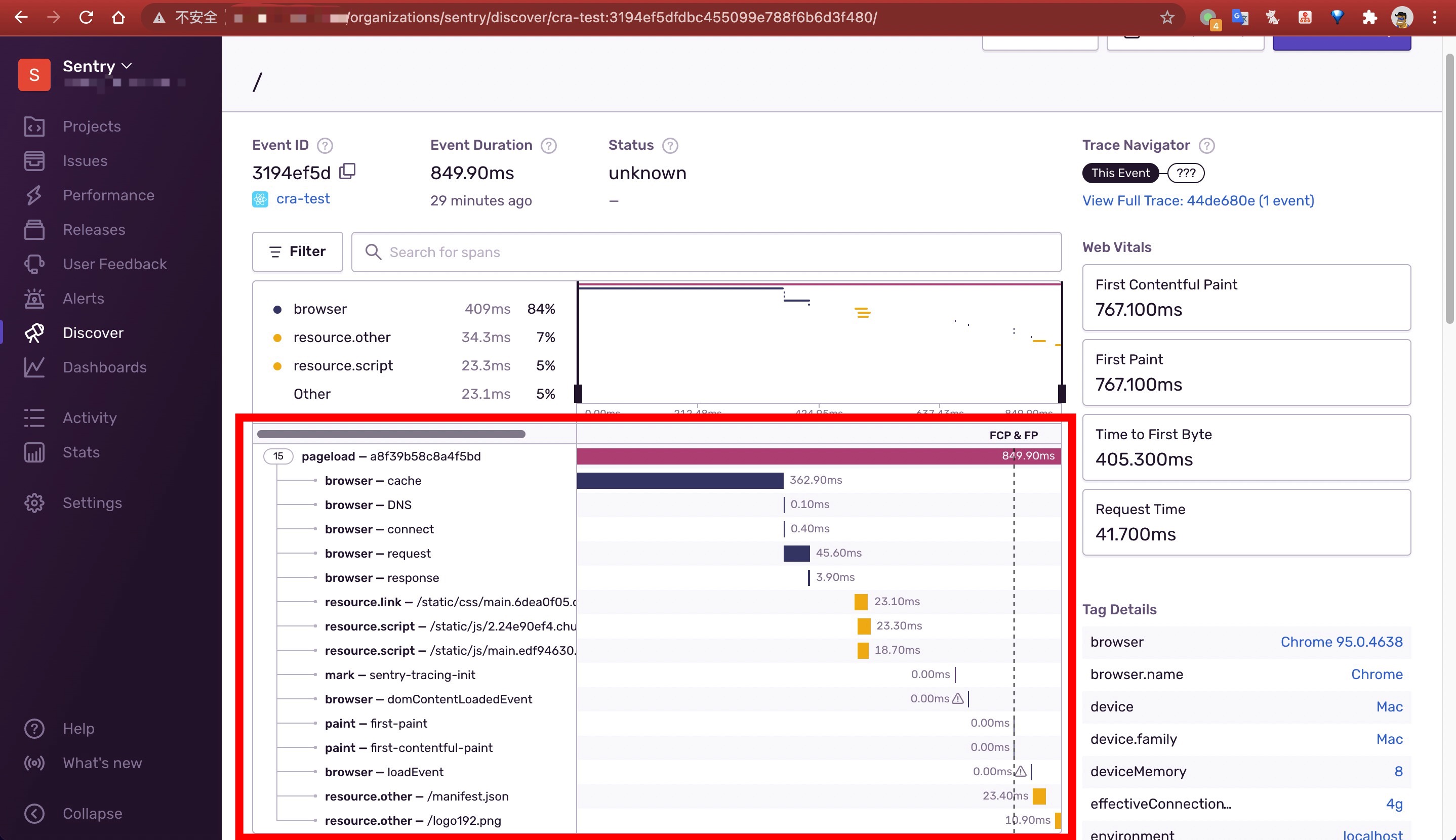The height and width of the screenshot is (840, 1456).
Task: Click the Discover icon in sidebar
Action: coord(34,332)
